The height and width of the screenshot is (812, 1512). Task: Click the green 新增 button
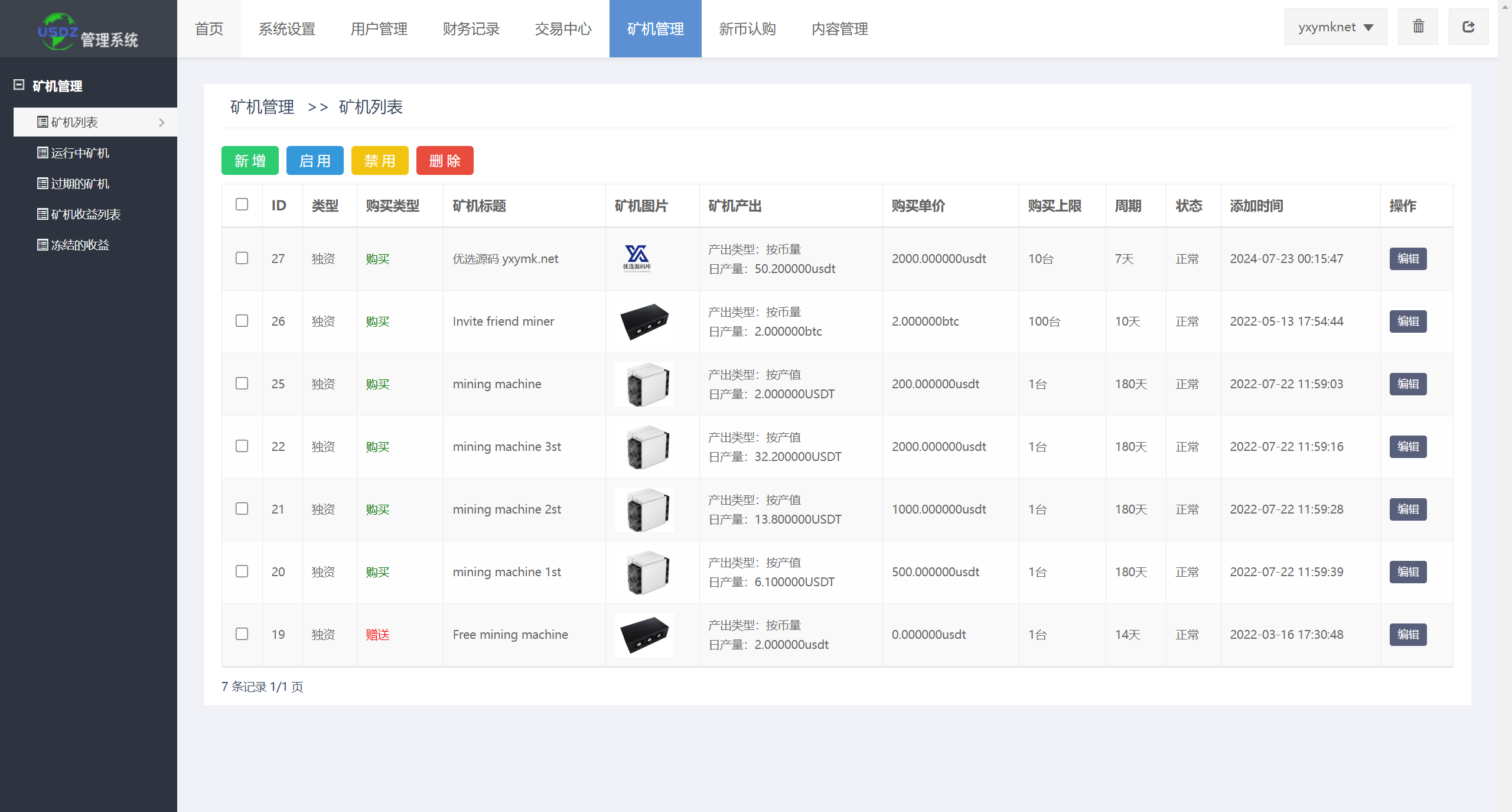coord(250,161)
